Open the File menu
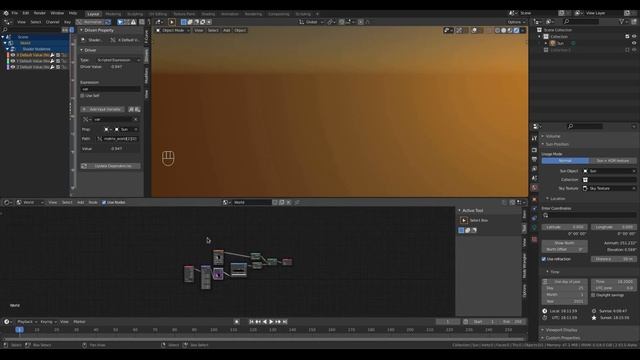This screenshot has width=640, height=360. click(x=15, y=13)
